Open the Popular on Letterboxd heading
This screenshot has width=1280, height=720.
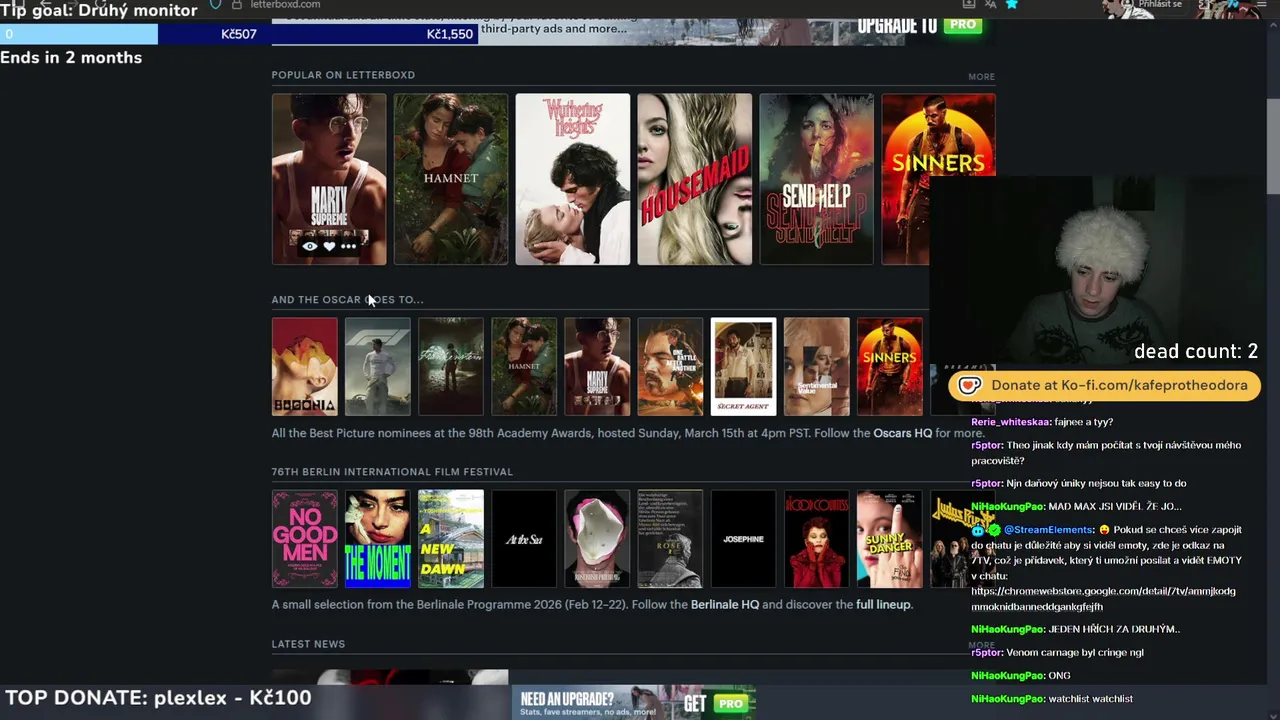click(343, 75)
